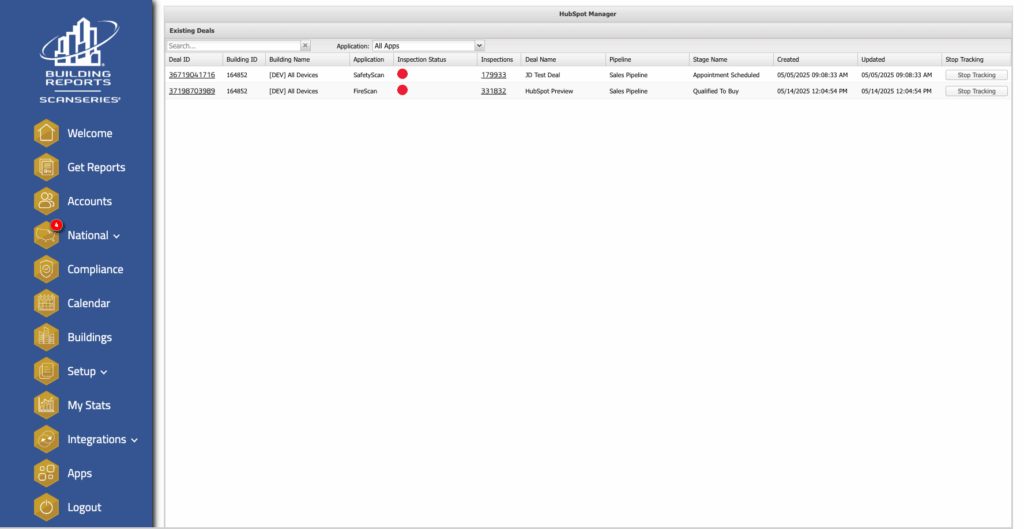Screen dimensions: 1024x529
Task: Open Get Reports icon in sidebar
Action: point(46,167)
